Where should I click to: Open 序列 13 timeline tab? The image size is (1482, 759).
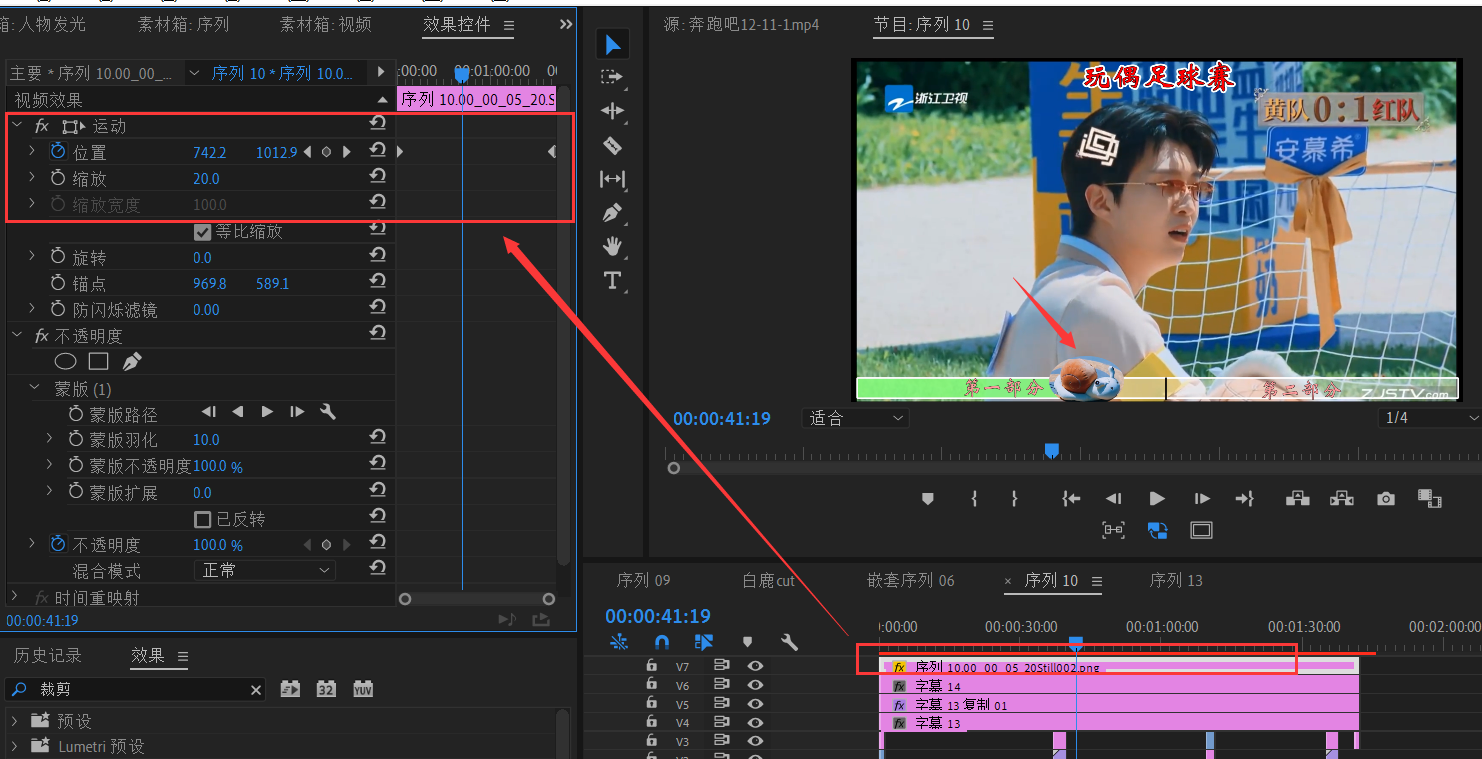click(x=1176, y=580)
